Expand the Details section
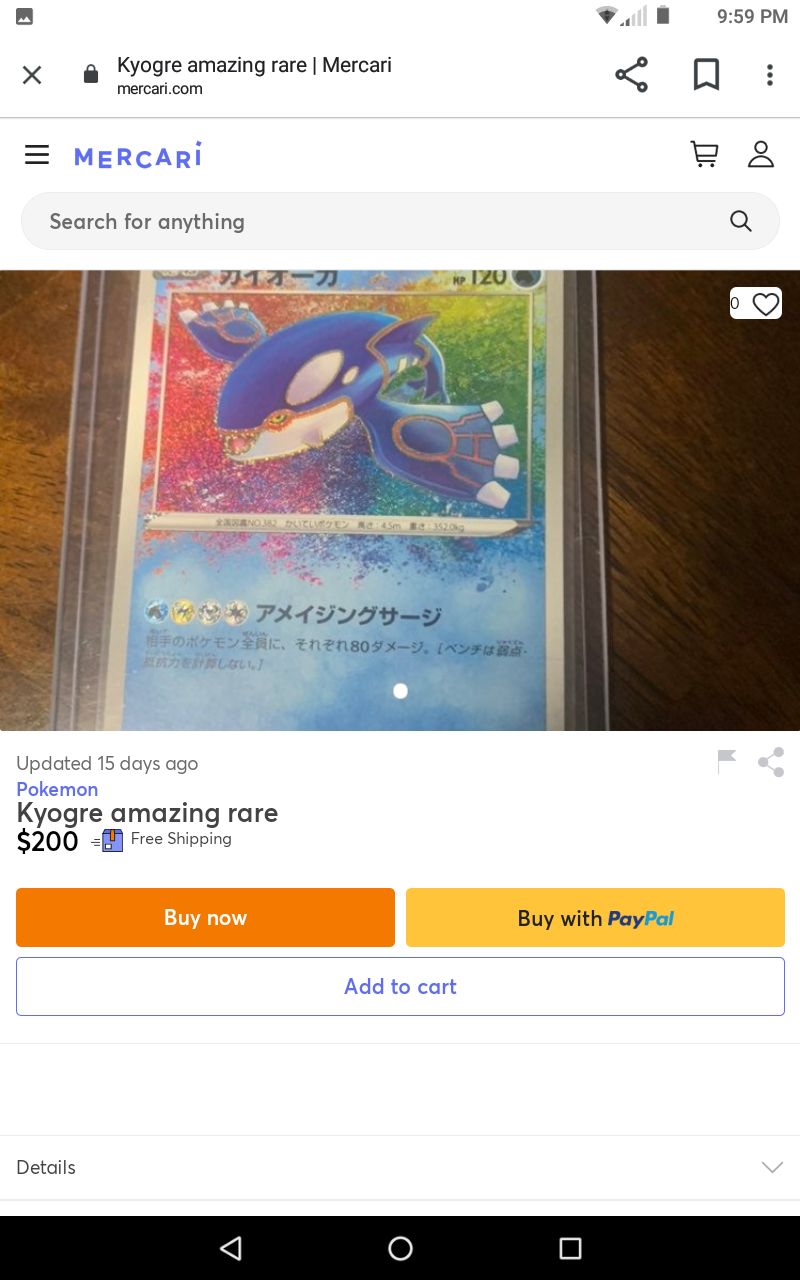Screen dimensions: 800x1280 (x=400, y=1167)
